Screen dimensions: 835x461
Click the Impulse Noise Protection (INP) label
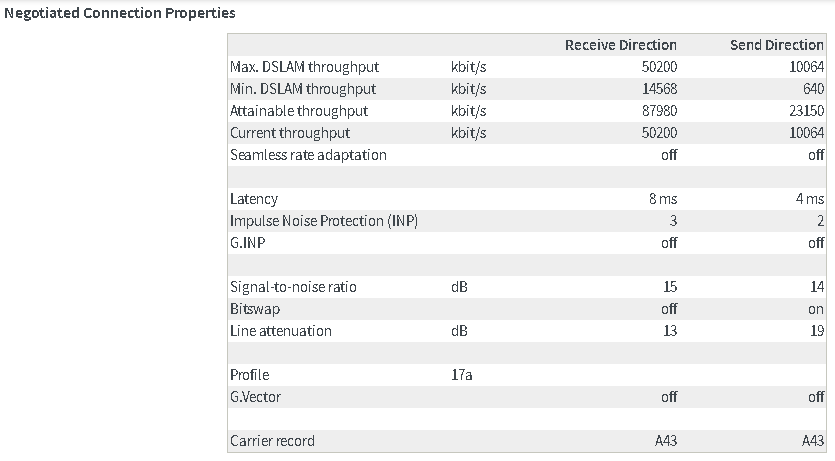click(x=324, y=221)
